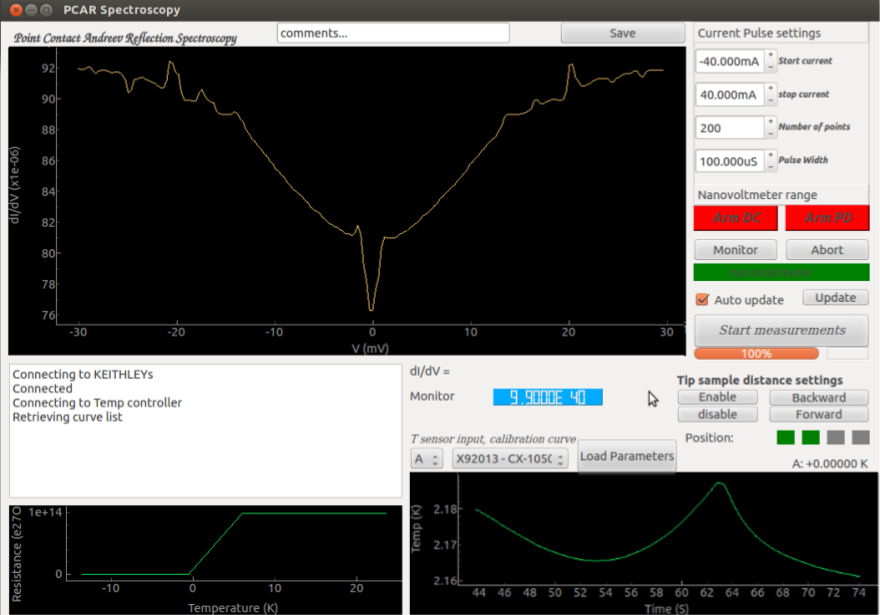Click the red Arm DC button

click(x=736, y=218)
